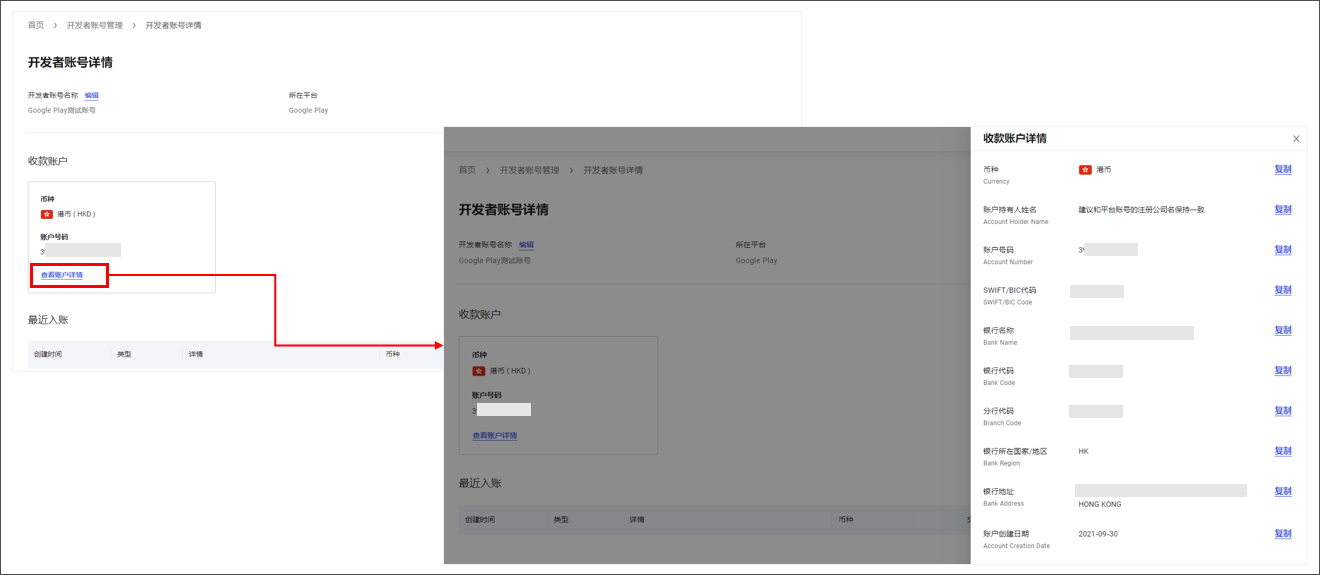
Task: Click 所在平台 label in the undimmed page
Action: coord(303,95)
